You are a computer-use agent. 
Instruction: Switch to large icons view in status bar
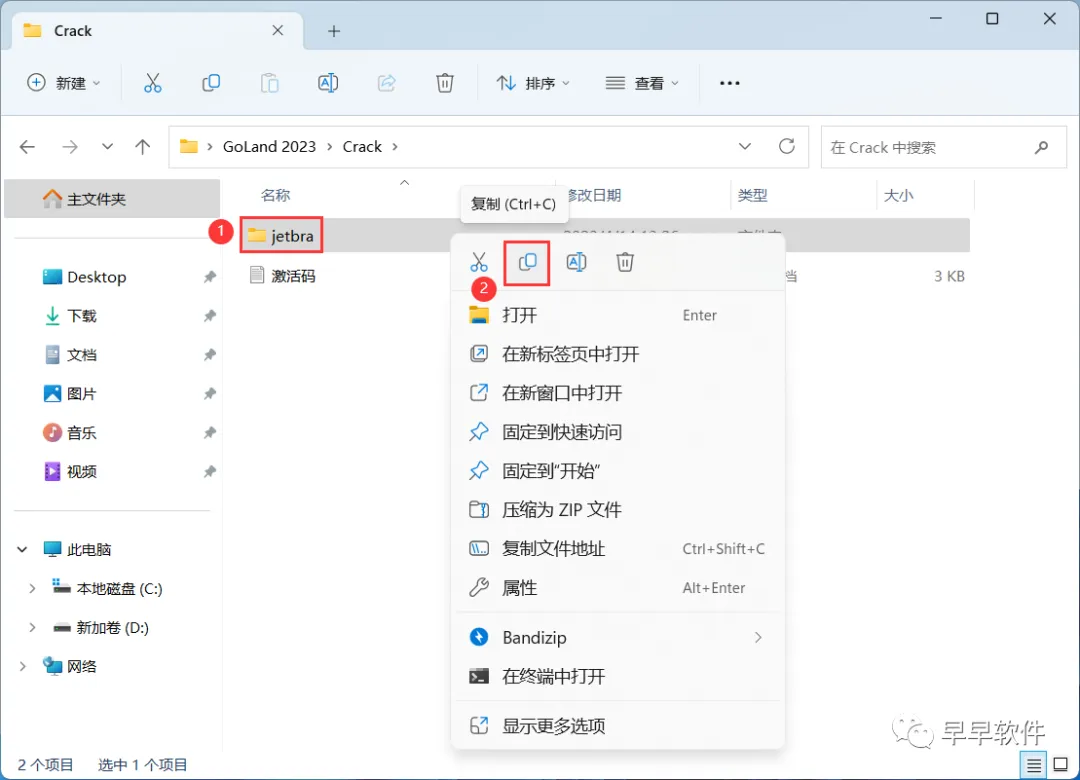pos(1061,765)
